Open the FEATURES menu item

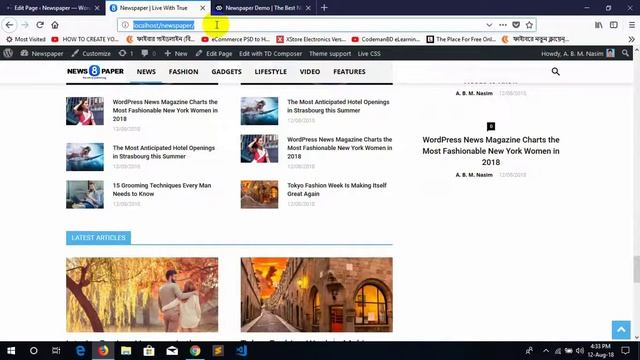point(349,71)
